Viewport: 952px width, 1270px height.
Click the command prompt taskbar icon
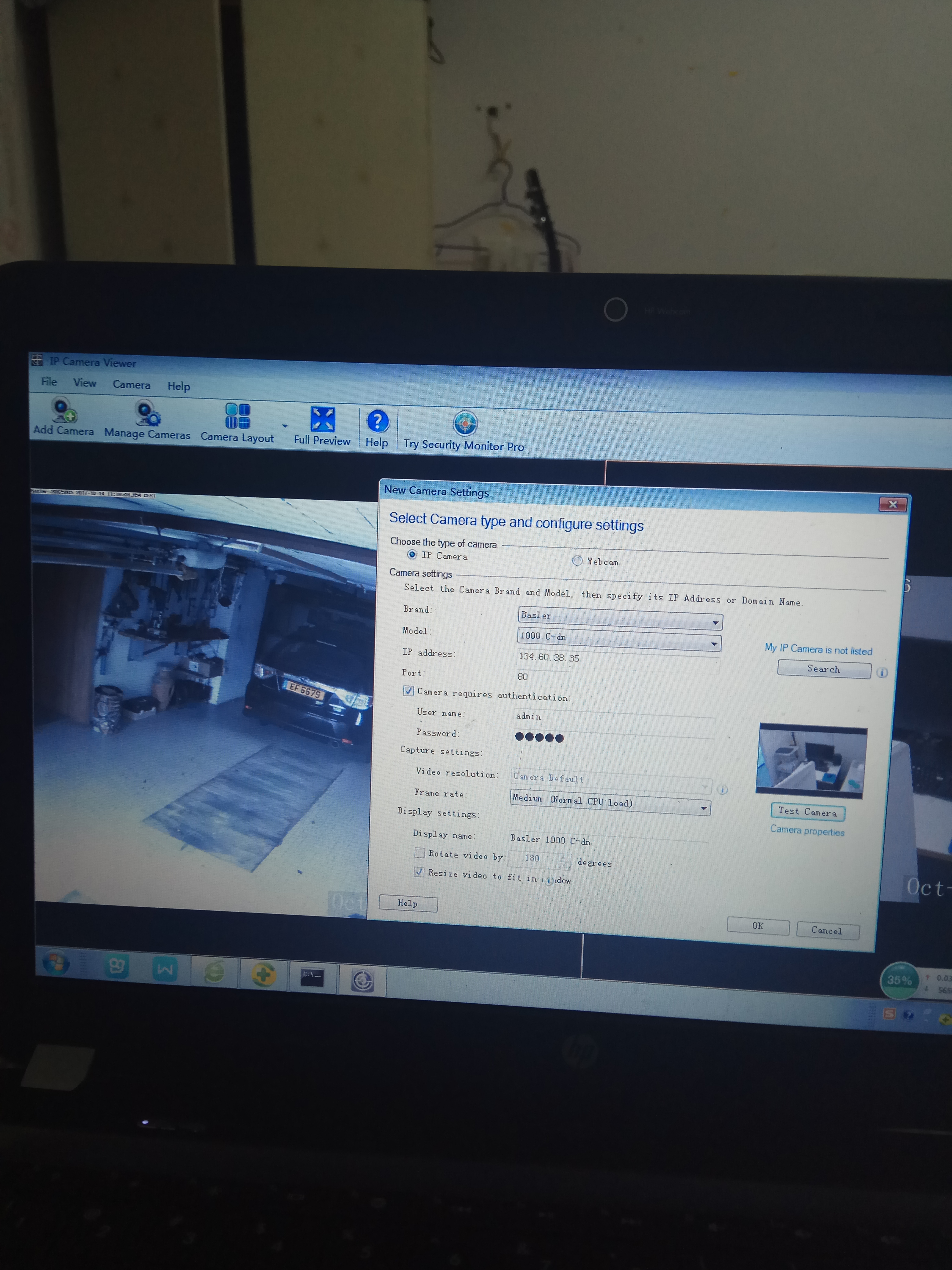pyautogui.click(x=313, y=977)
